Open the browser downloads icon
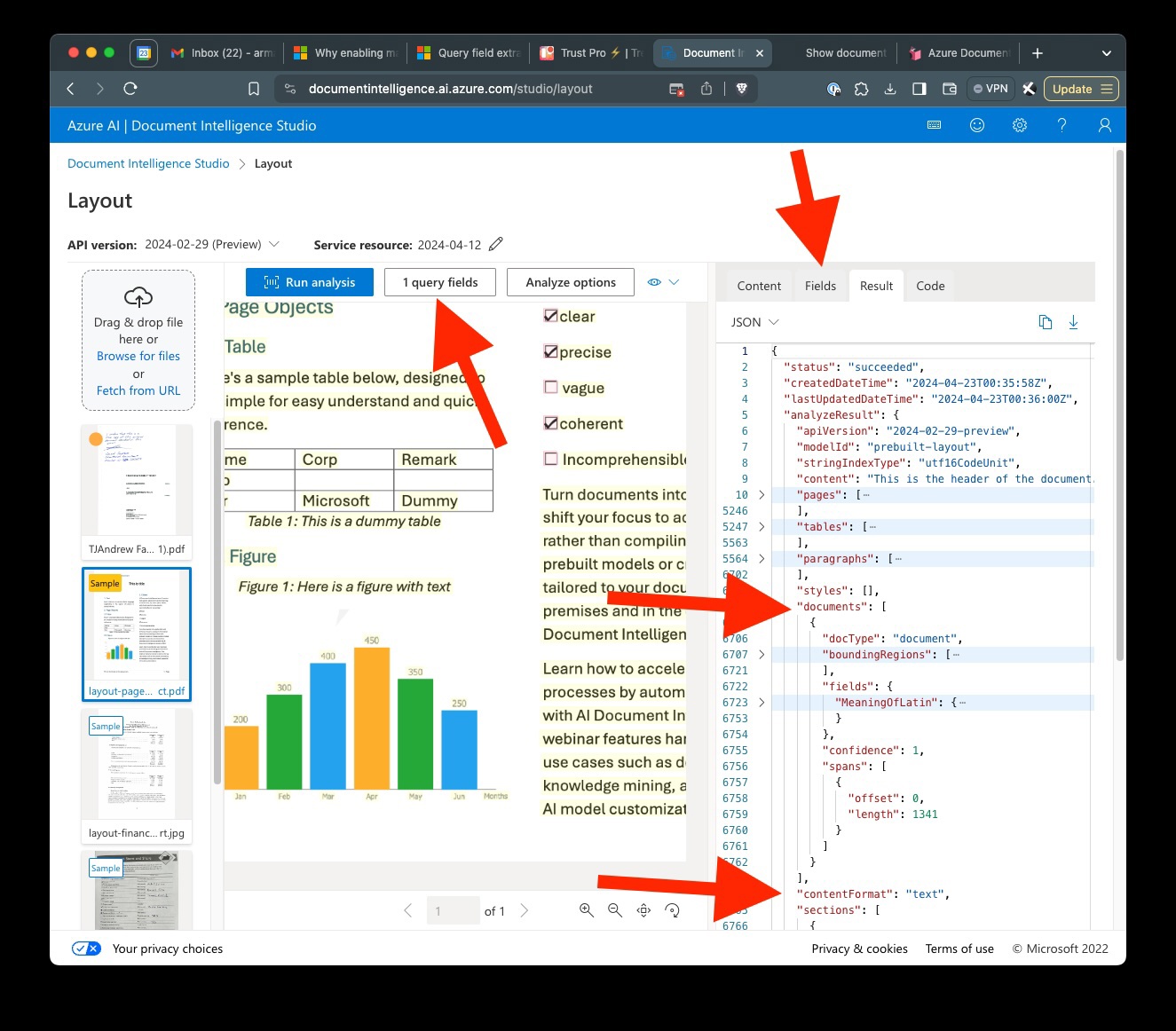The image size is (1176, 1031). point(890,89)
